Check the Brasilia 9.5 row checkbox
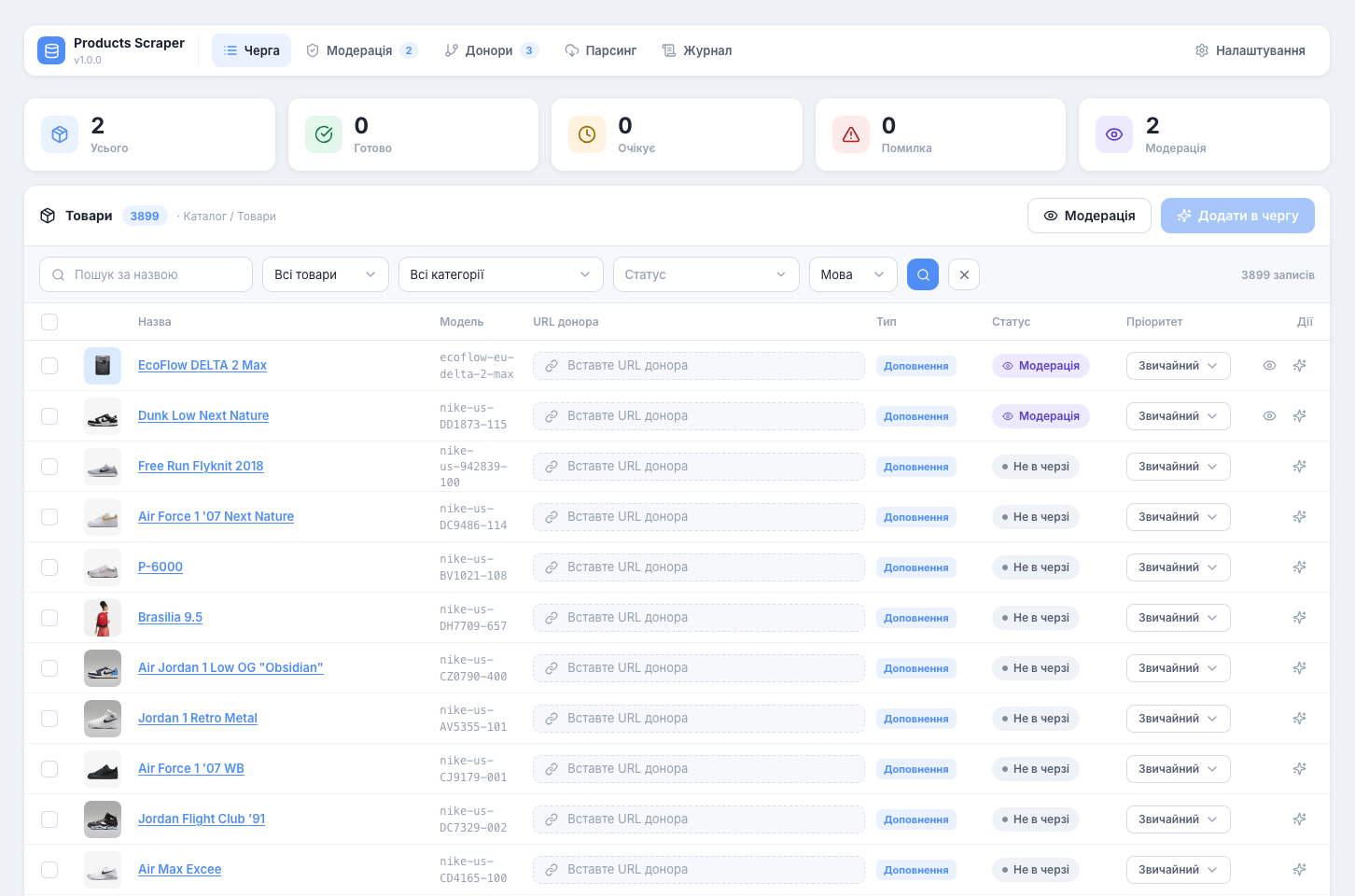Viewport: 1355px width, 896px height. 49,618
